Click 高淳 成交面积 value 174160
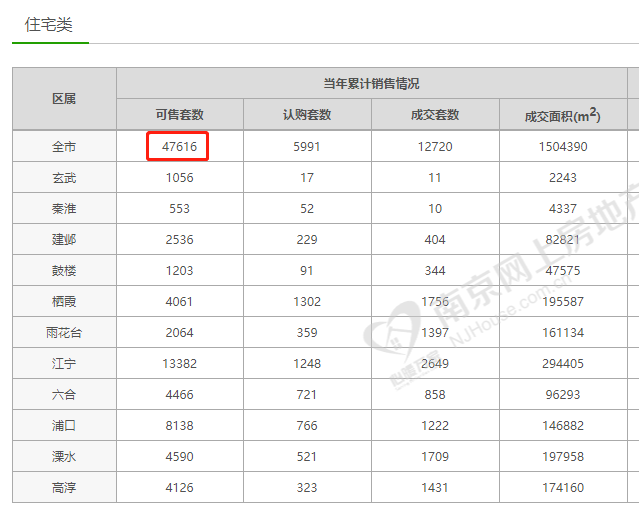Image resolution: width=639 pixels, height=528 pixels. 563,488
